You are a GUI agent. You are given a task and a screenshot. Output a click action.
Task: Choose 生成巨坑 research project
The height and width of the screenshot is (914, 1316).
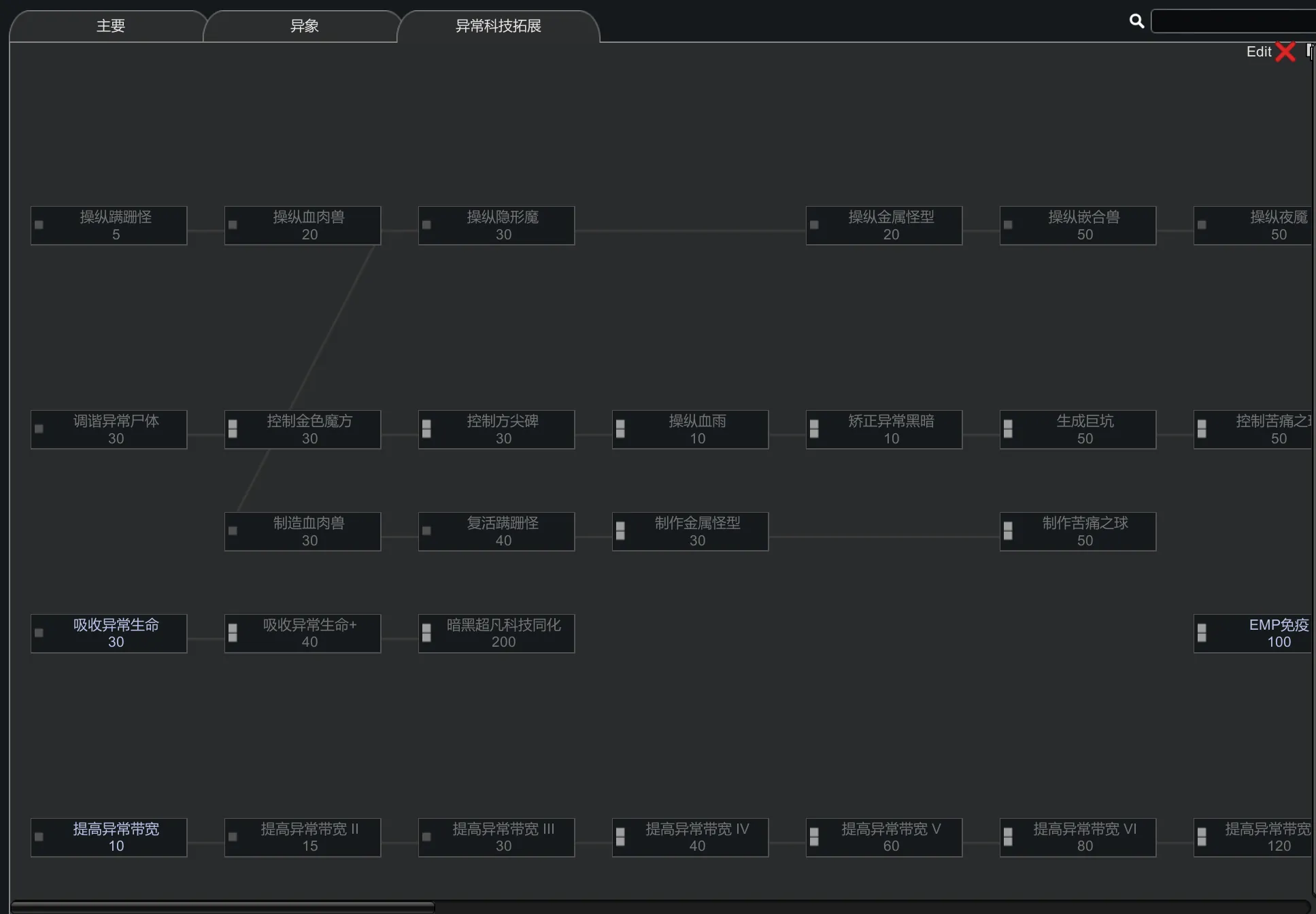[x=1084, y=429]
